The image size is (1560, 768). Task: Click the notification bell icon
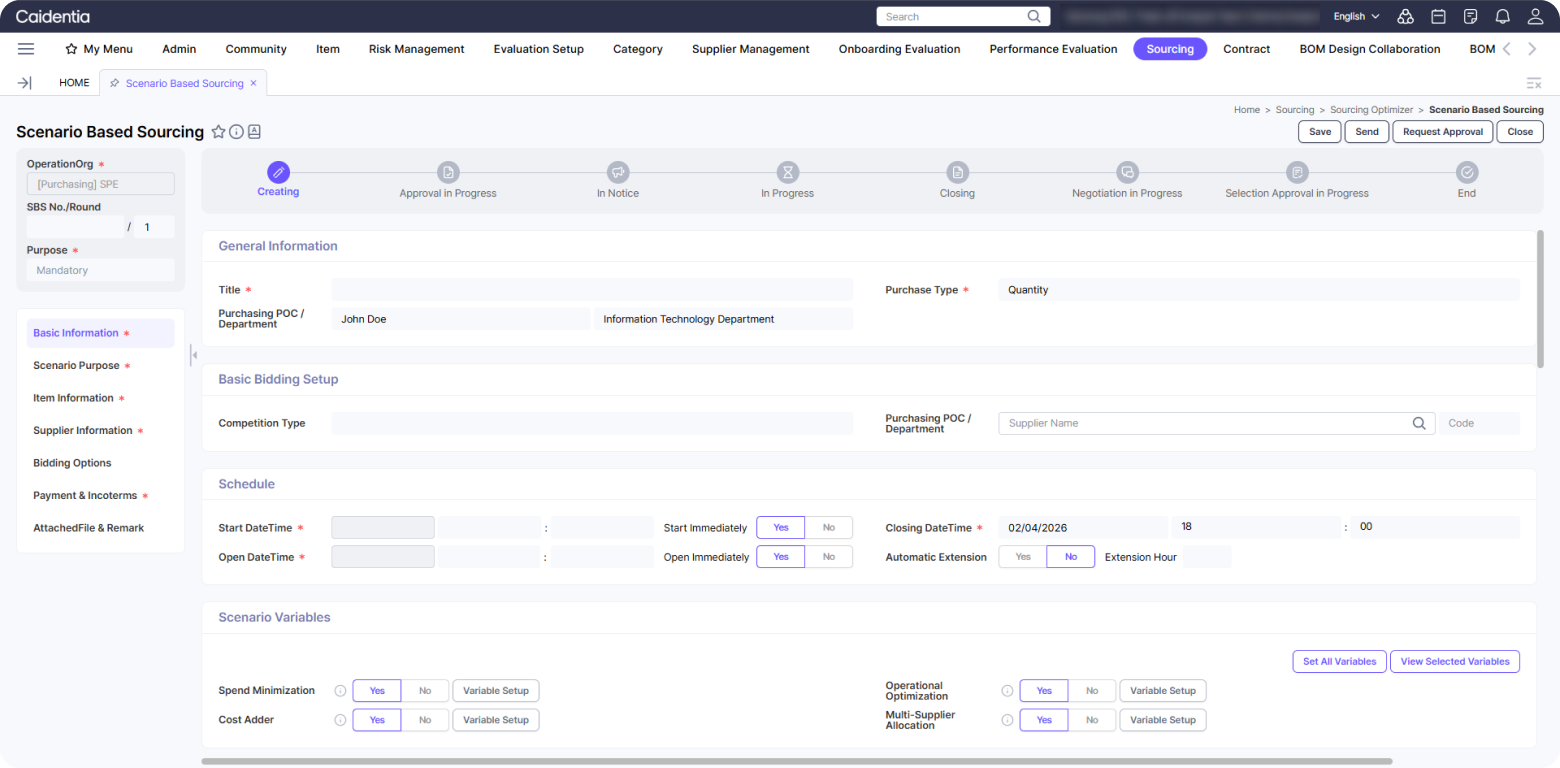(1502, 16)
